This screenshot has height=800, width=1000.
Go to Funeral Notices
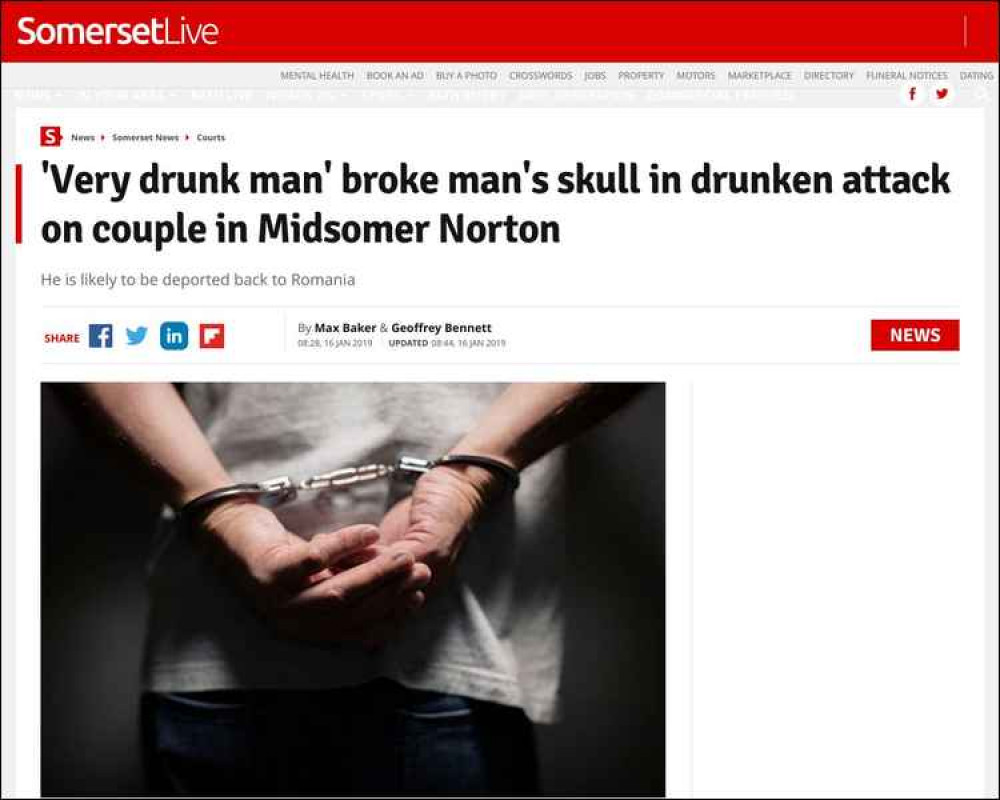pyautogui.click(x=907, y=75)
